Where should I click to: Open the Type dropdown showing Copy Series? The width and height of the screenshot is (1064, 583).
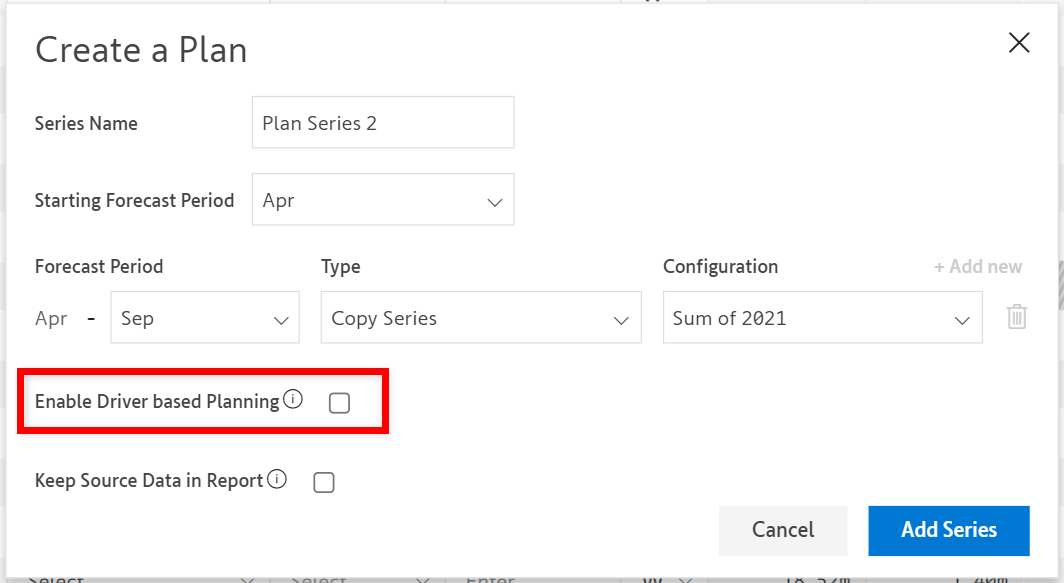click(x=481, y=318)
